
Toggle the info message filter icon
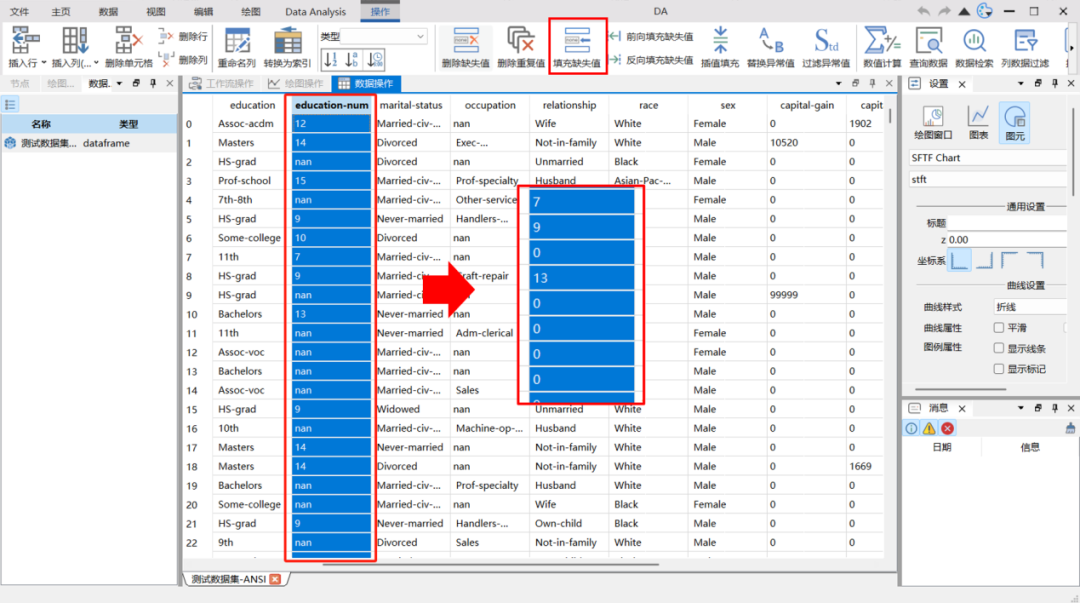pyautogui.click(x=911, y=428)
